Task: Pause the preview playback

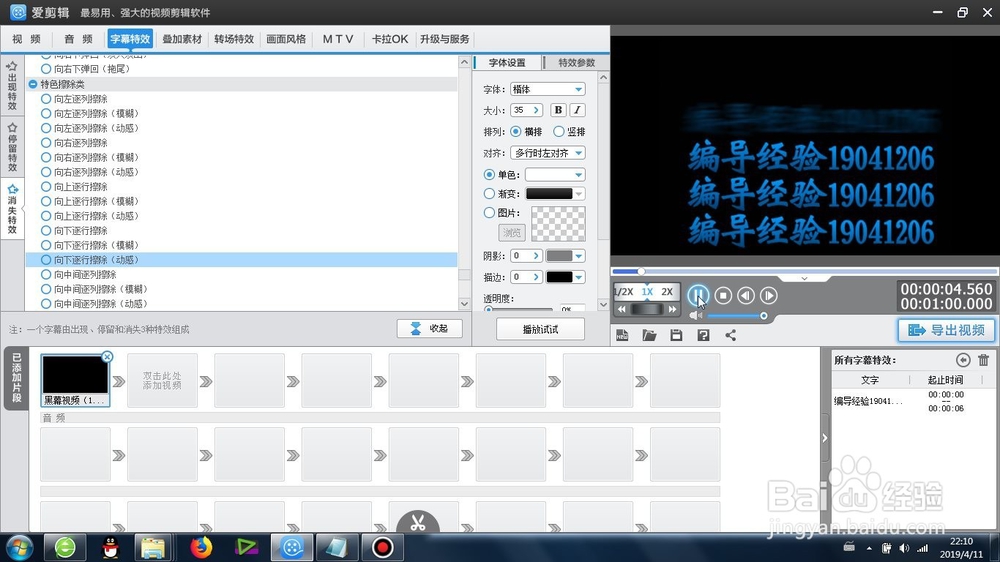Action: 698,295
